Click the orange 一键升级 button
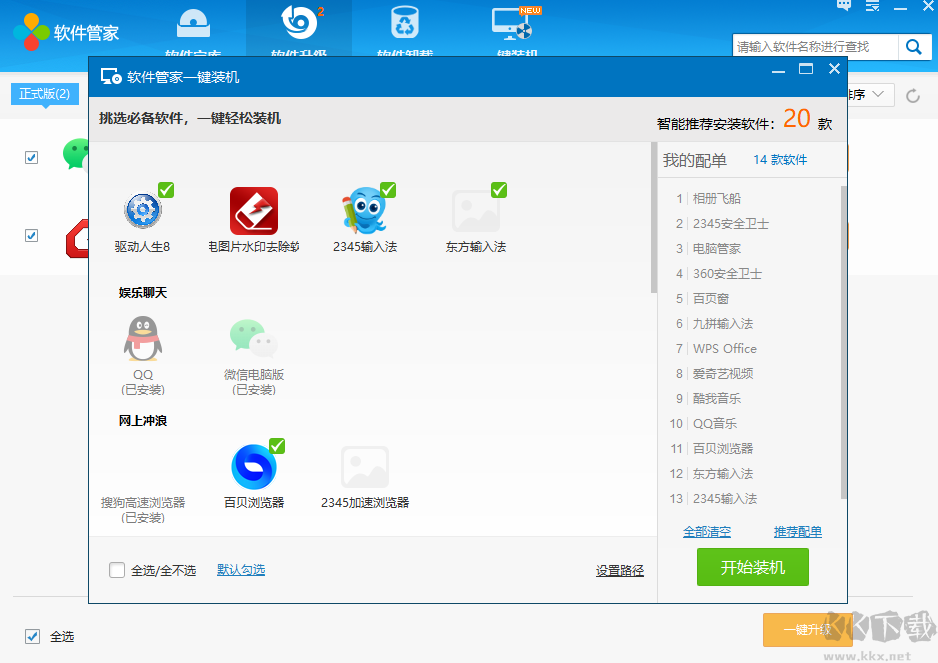This screenshot has height=663, width=938. [808, 629]
